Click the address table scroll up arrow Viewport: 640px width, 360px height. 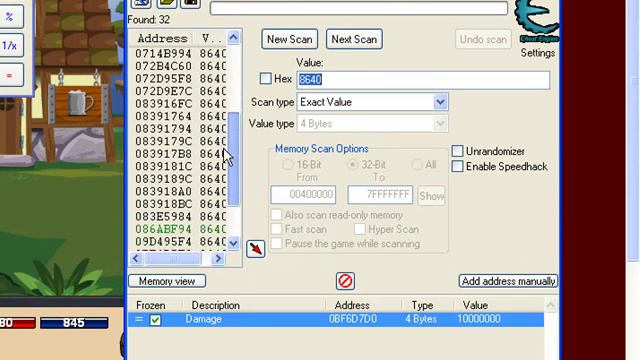pos(551,305)
